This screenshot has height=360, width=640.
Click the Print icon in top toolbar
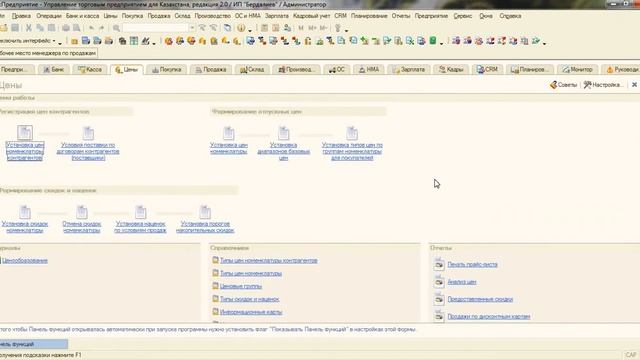[x=66, y=28]
